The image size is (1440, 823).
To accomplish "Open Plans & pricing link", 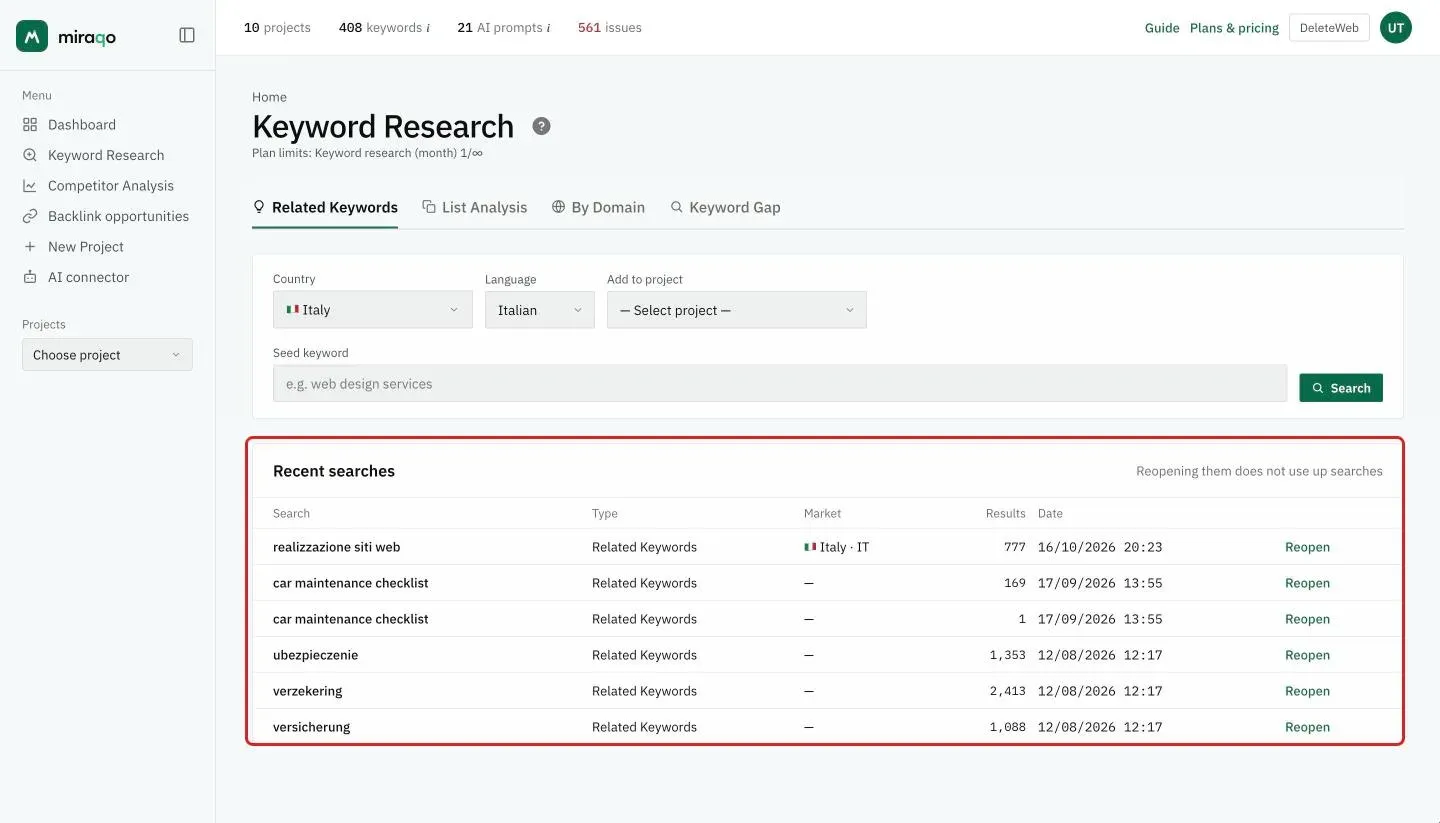I will (x=1234, y=28).
